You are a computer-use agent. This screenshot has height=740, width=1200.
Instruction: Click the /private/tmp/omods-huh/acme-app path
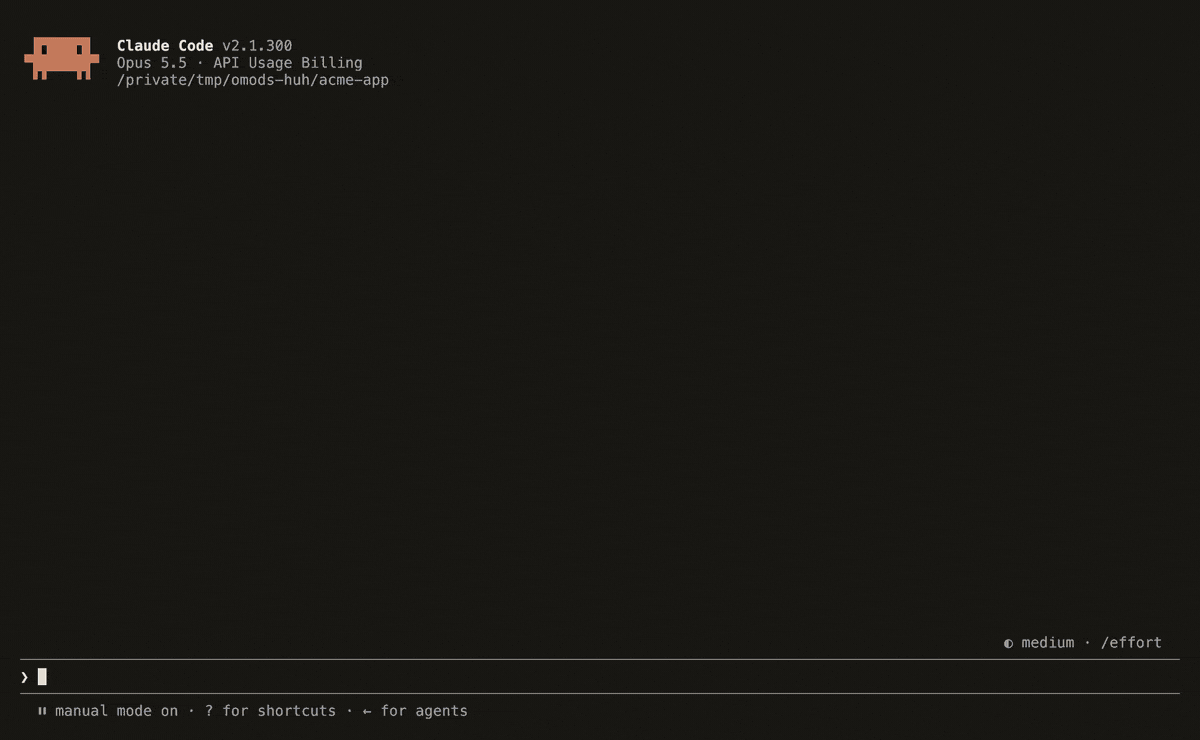click(x=253, y=80)
